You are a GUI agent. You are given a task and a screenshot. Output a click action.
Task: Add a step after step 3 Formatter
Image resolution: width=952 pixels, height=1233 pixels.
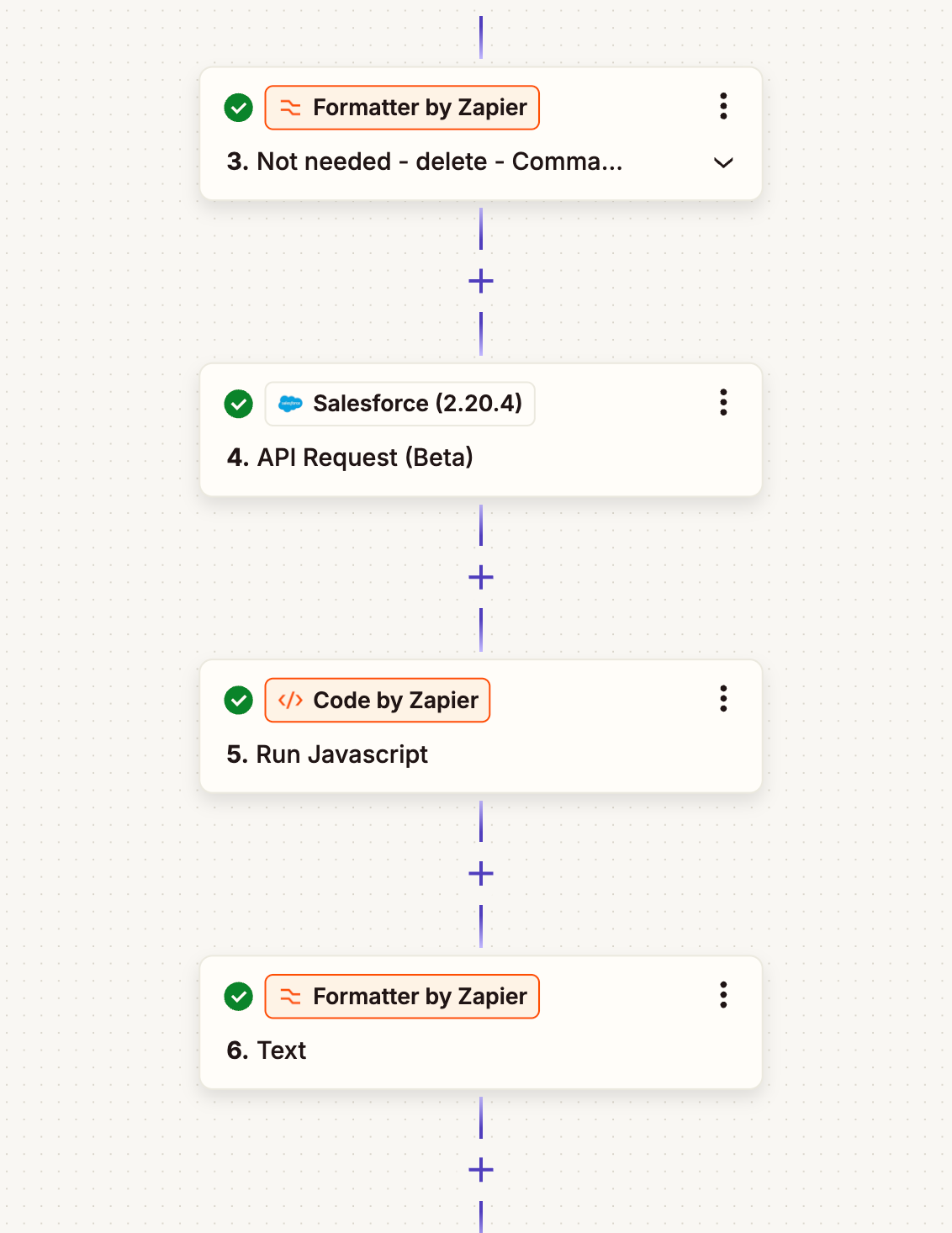[481, 281]
